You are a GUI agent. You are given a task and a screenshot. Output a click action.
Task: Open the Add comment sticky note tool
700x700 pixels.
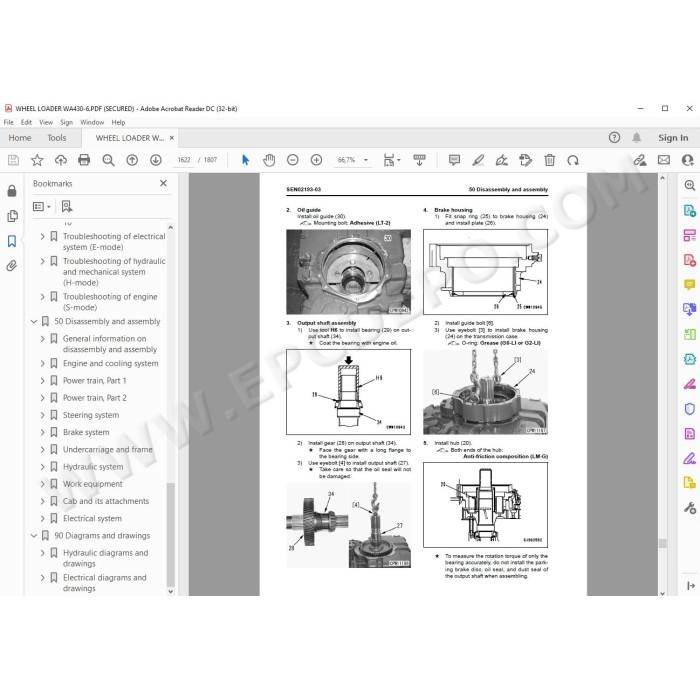[454, 160]
